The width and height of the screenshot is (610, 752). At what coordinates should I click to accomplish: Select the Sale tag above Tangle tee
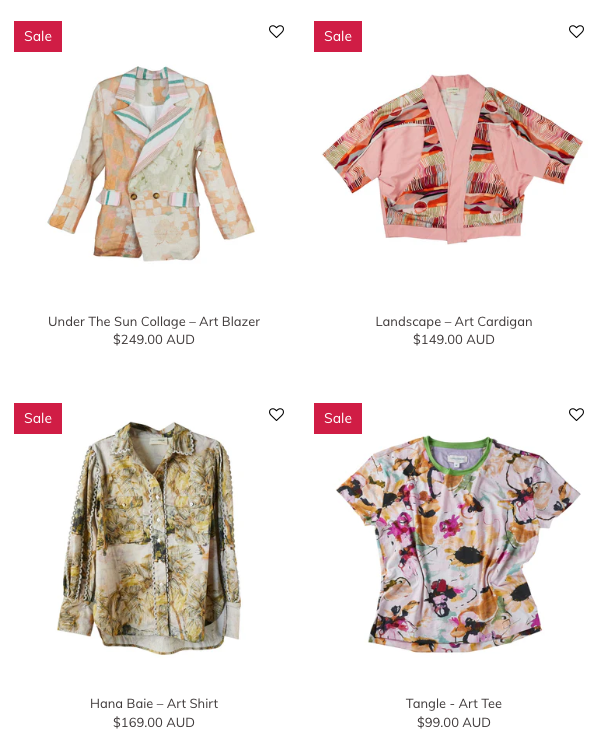(x=338, y=418)
